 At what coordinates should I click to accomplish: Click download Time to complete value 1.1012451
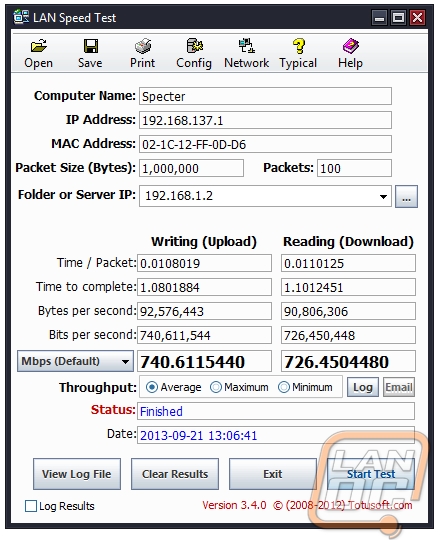click(x=348, y=287)
